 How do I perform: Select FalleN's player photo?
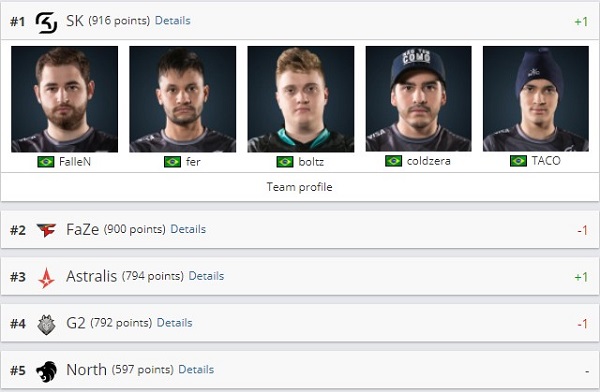(x=65, y=99)
